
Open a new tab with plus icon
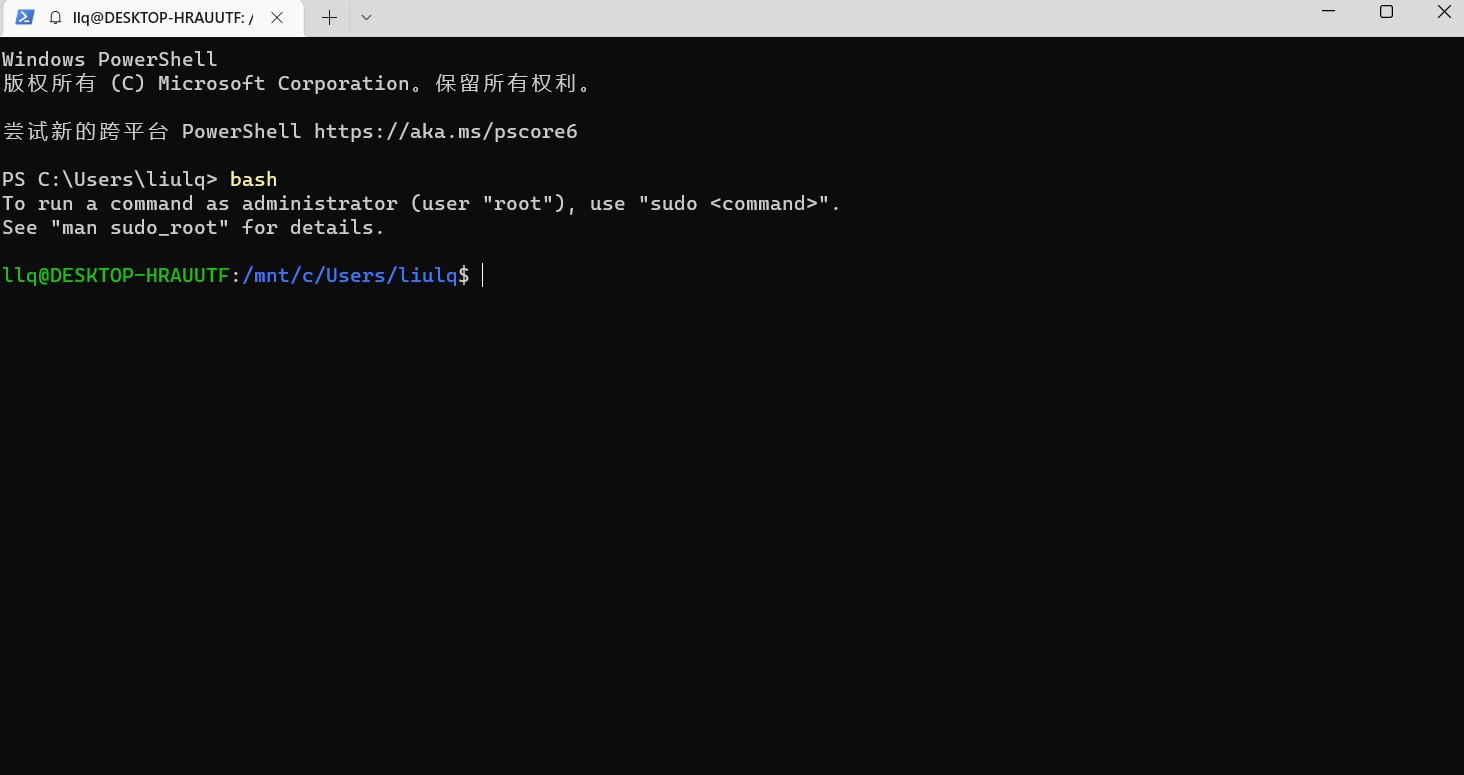click(329, 18)
